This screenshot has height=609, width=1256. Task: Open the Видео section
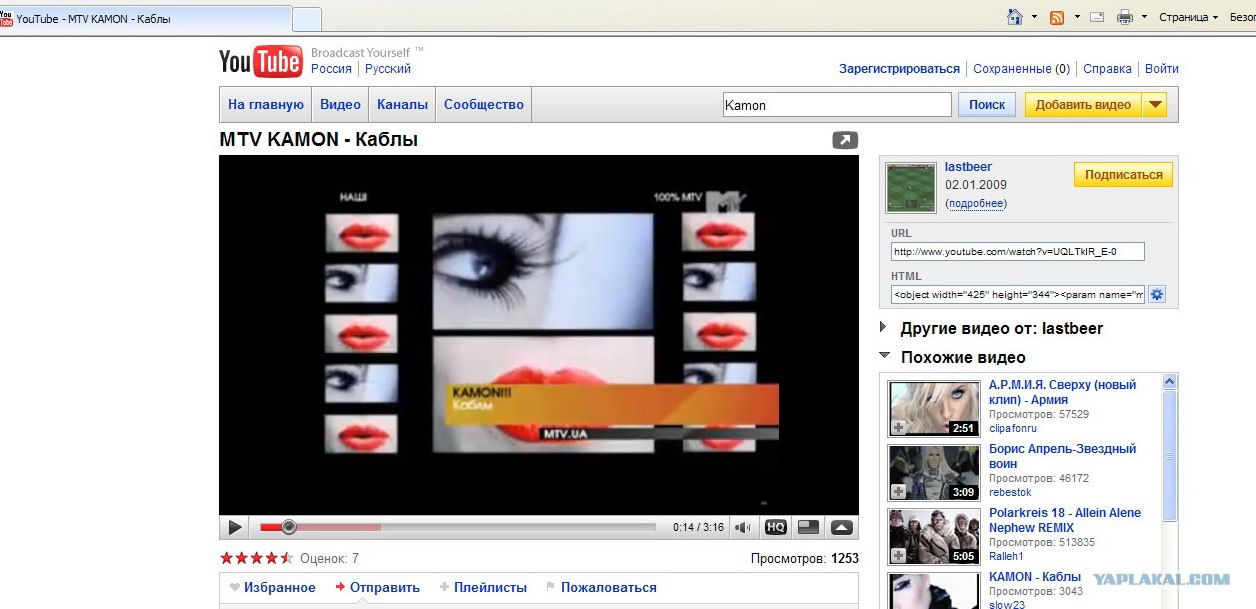pos(340,104)
